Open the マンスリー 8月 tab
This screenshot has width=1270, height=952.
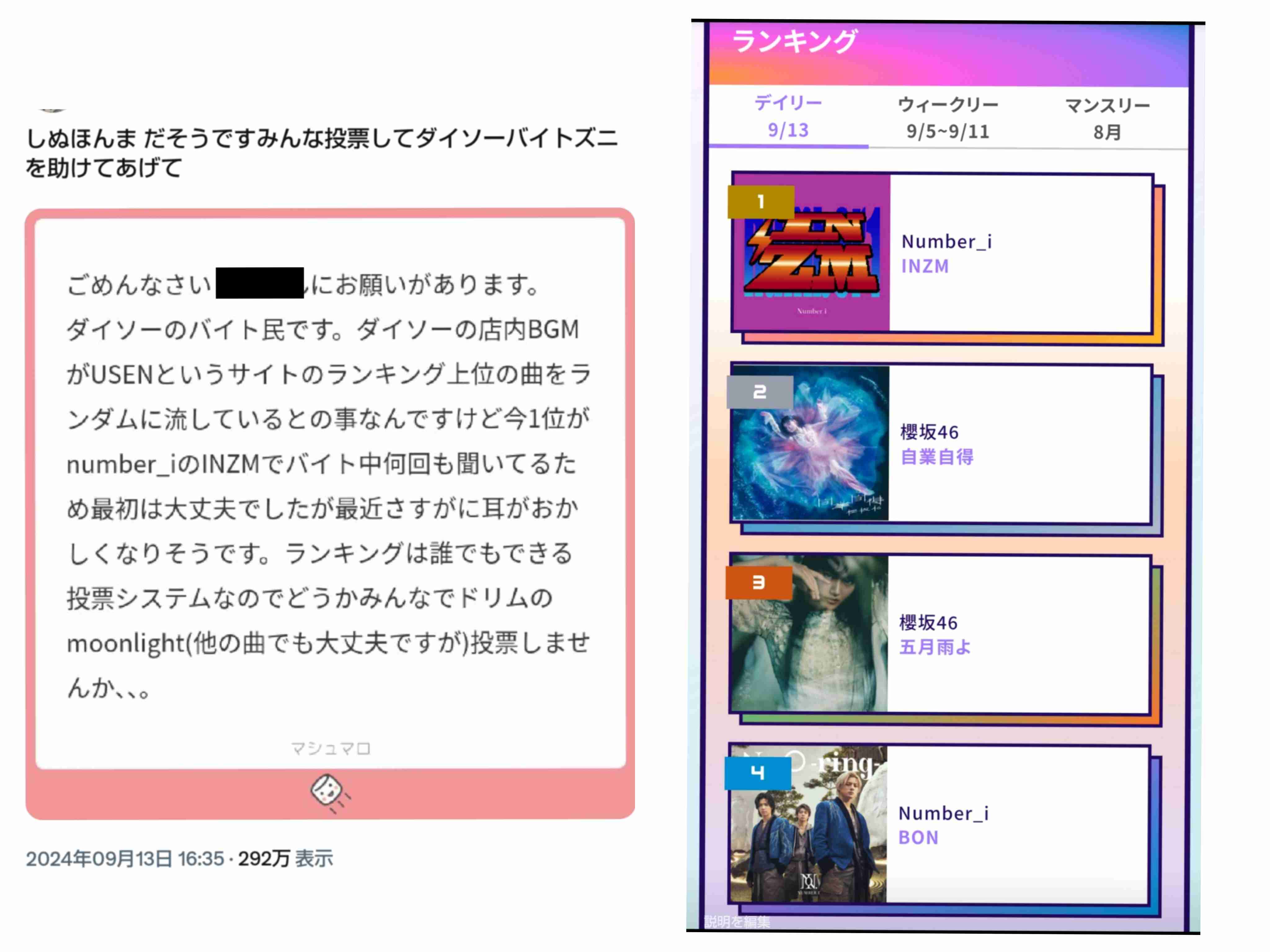point(1107,119)
